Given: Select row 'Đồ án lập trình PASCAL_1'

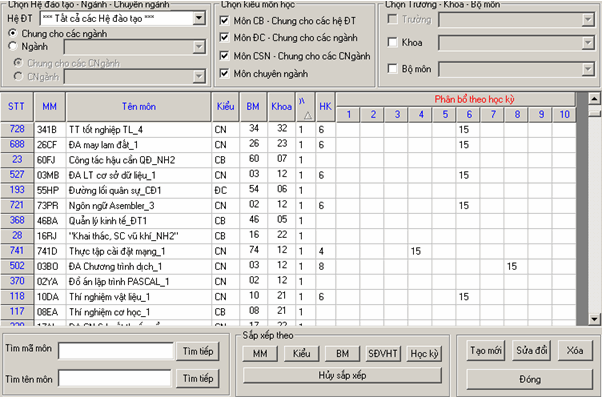Looking at the screenshot, I should point(288,281).
